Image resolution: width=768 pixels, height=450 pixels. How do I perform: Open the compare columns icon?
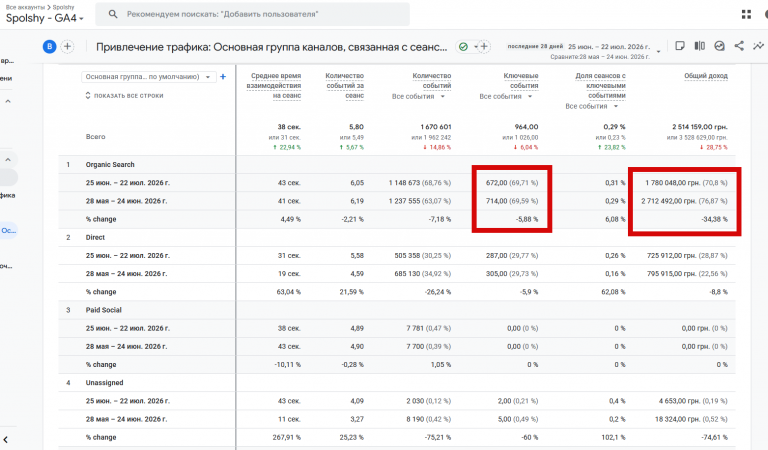pos(699,46)
